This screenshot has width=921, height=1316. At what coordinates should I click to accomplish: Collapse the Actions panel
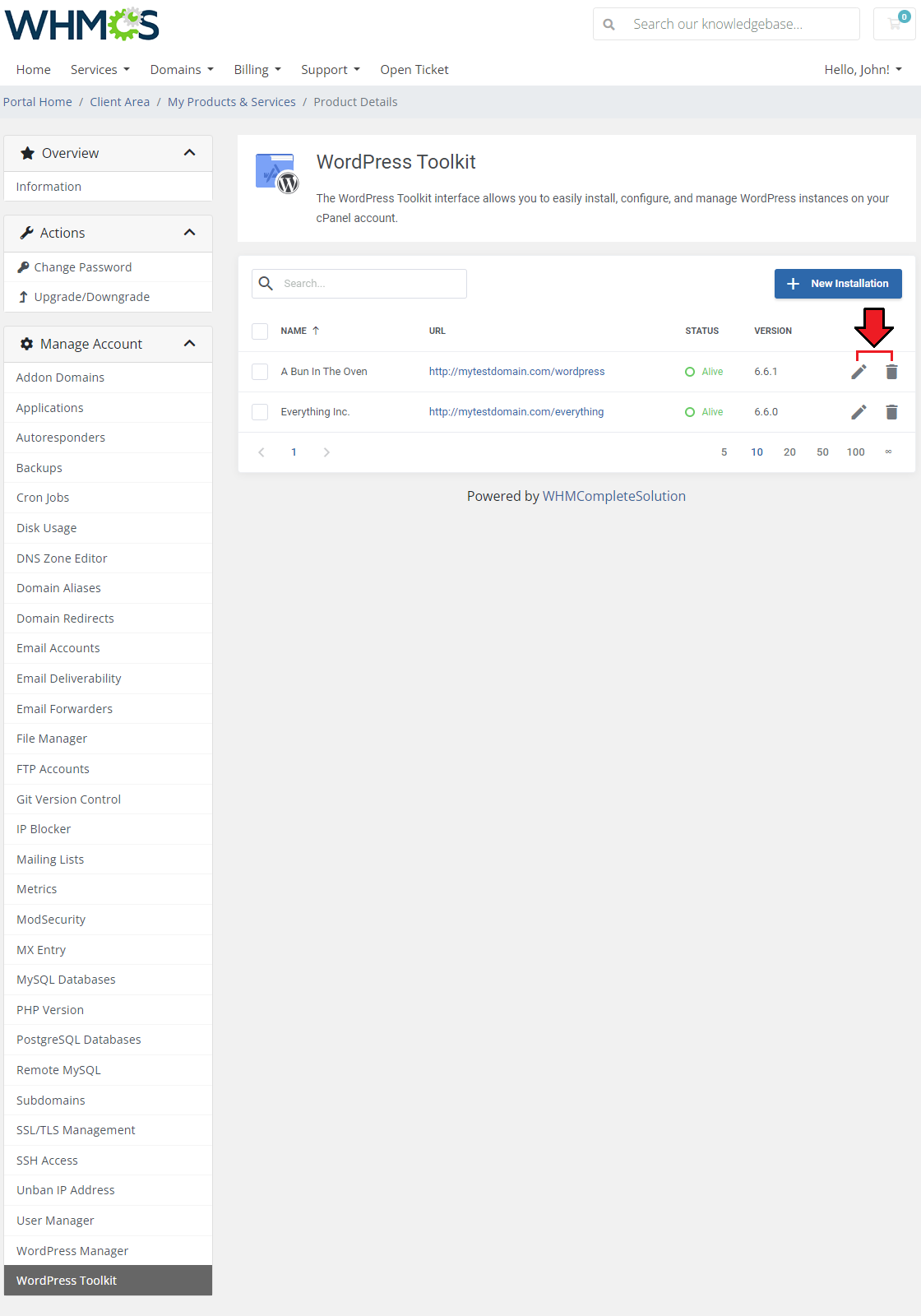[x=189, y=233]
